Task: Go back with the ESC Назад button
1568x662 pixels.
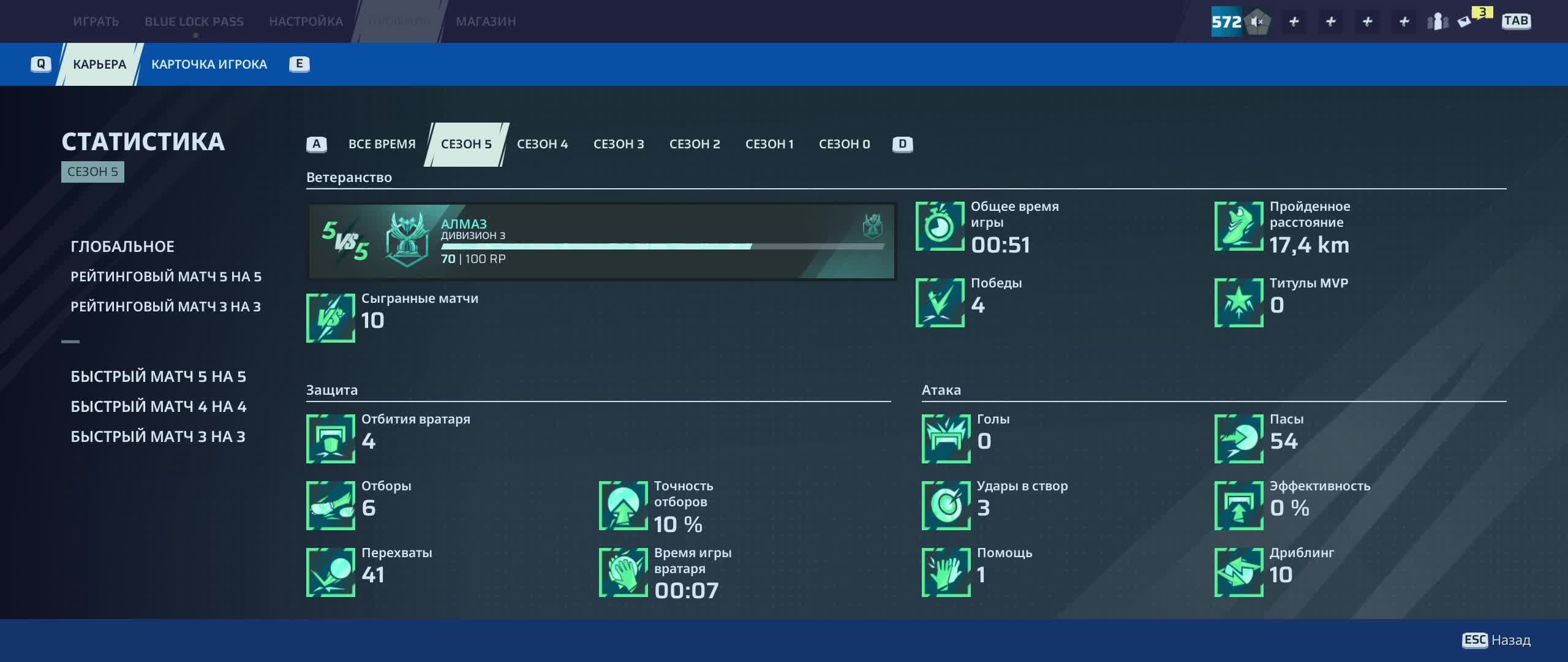Action: click(x=1496, y=640)
